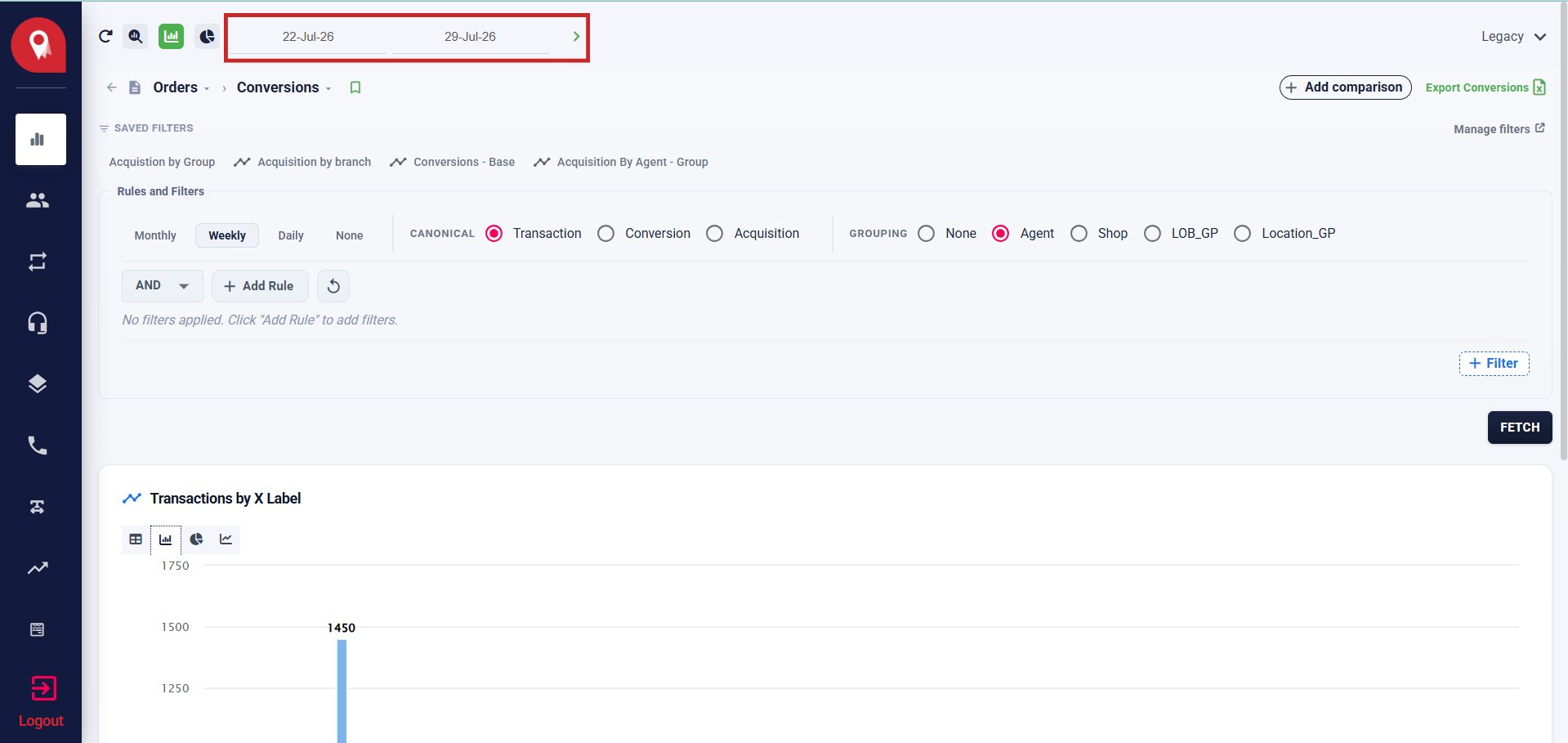Select the Shop grouping radio
1568x743 pixels.
click(x=1079, y=234)
